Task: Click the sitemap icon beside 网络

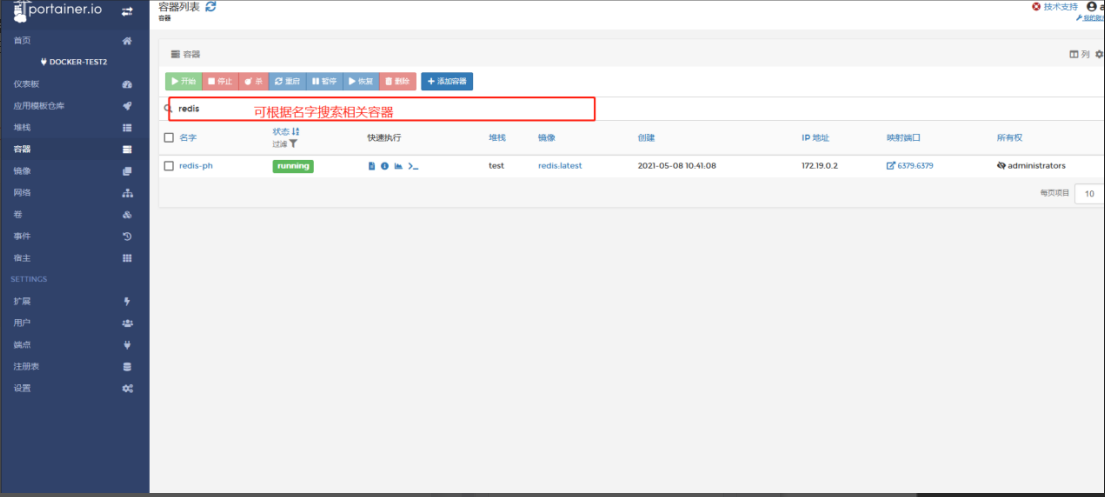Action: pos(127,193)
